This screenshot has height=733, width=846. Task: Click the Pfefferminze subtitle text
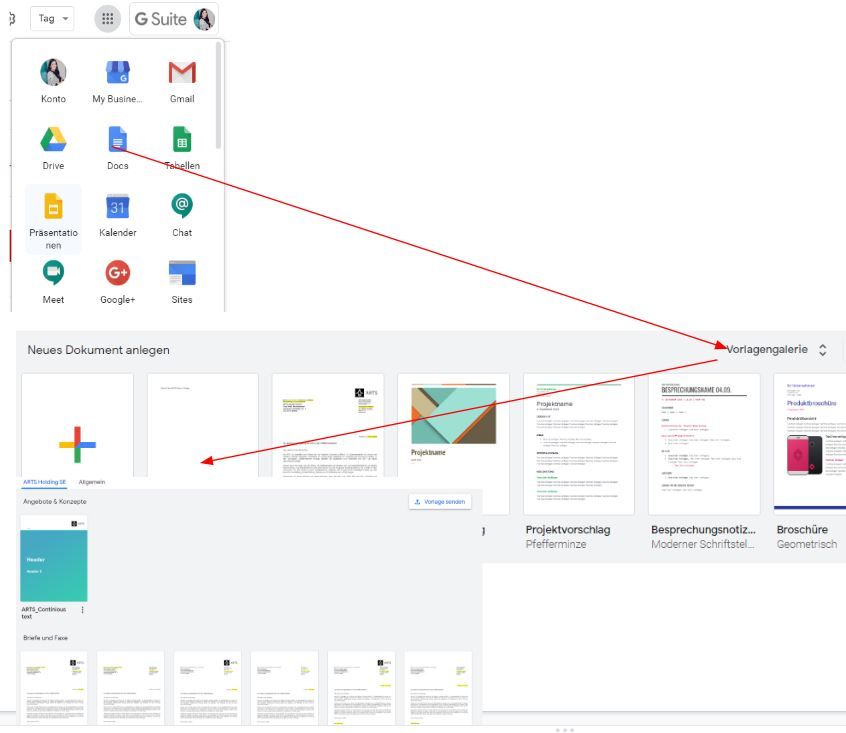click(x=556, y=544)
